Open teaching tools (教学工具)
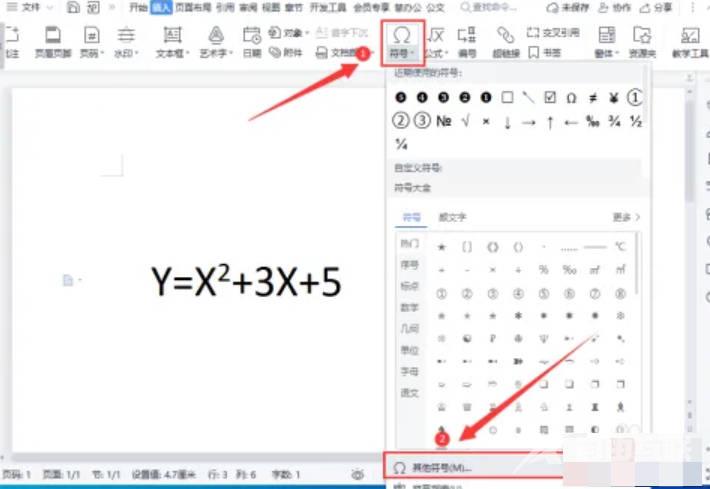This screenshot has height=489, width=710. click(690, 42)
